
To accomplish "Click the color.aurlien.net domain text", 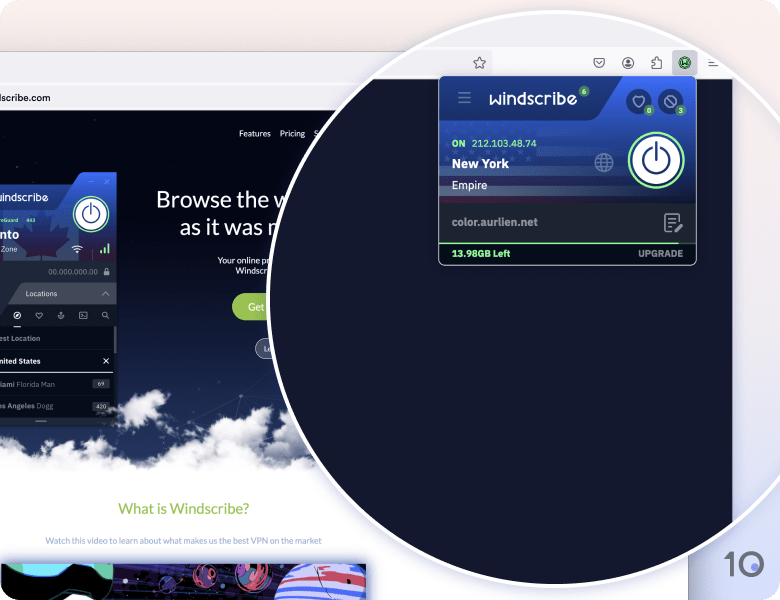I will click(x=494, y=222).
